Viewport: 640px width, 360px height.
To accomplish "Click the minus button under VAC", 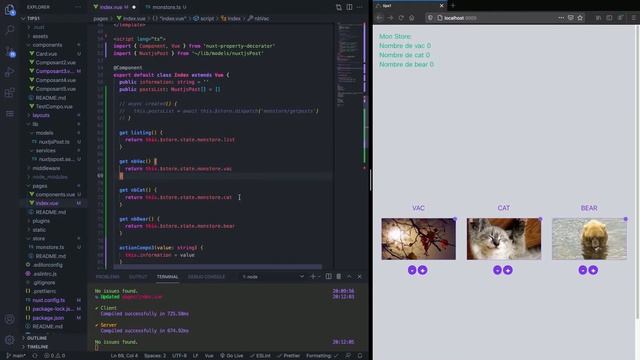I will pos(412,270).
